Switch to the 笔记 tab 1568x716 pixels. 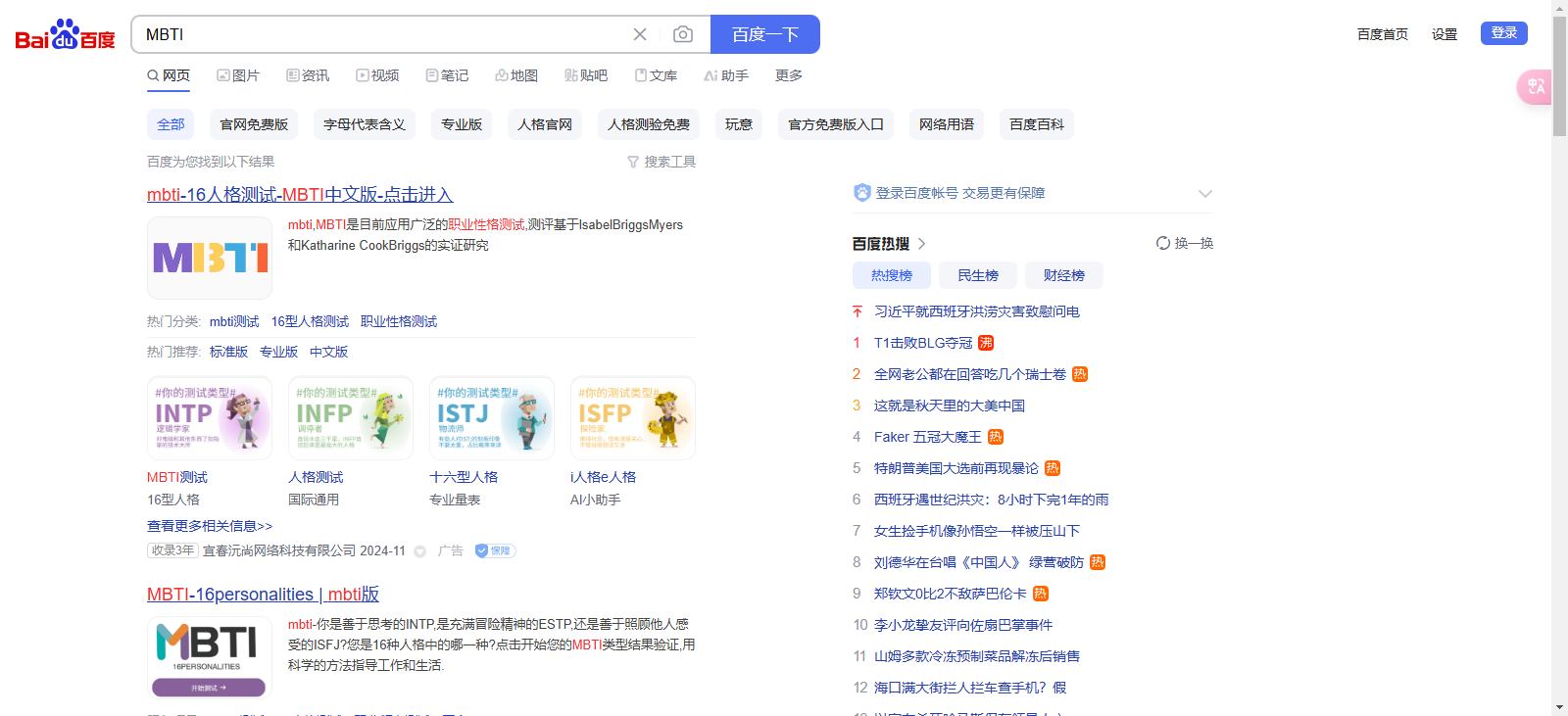(x=447, y=75)
